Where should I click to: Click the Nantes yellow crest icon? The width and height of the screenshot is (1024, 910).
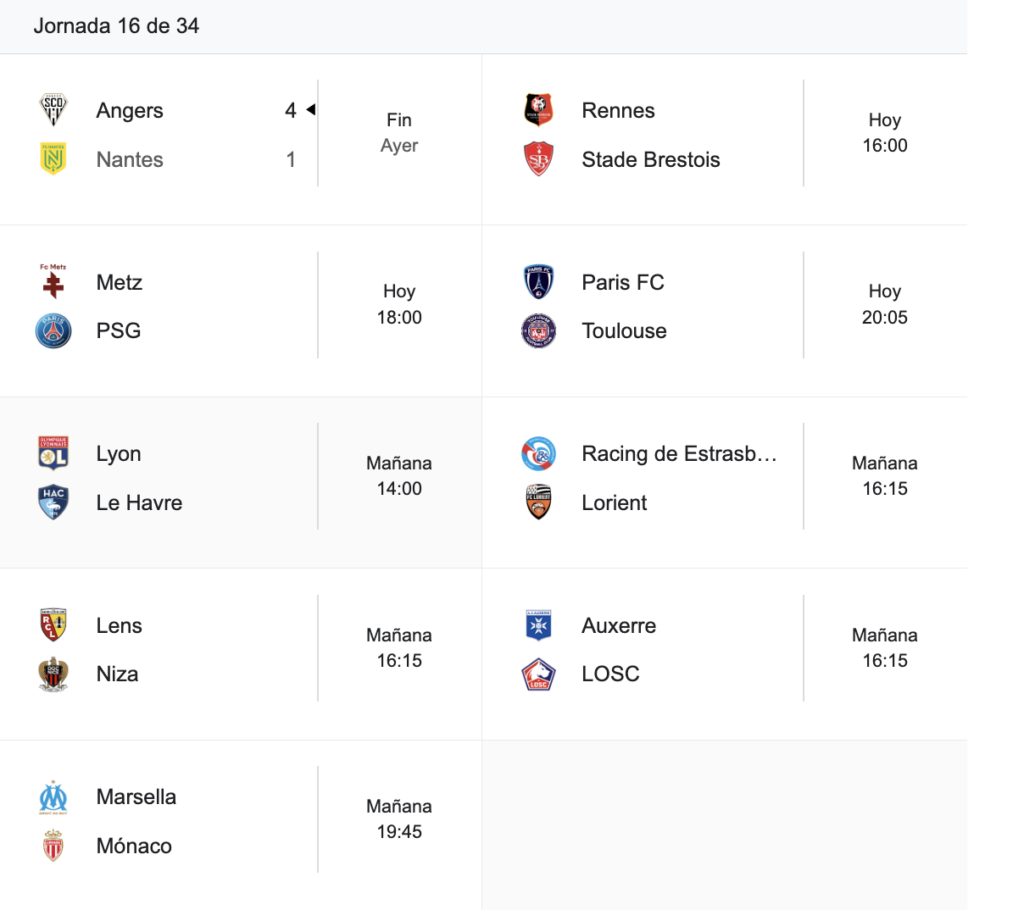(53, 159)
